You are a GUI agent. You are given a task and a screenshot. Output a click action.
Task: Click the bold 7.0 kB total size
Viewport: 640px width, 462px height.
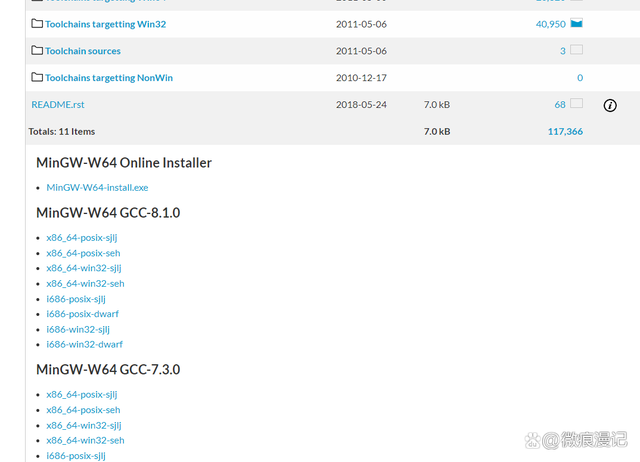pos(437,131)
